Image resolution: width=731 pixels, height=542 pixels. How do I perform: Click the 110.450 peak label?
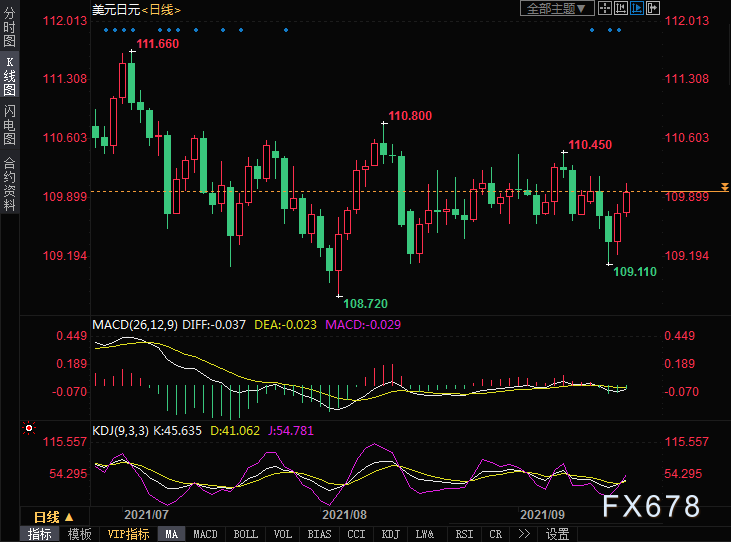[x=590, y=144]
